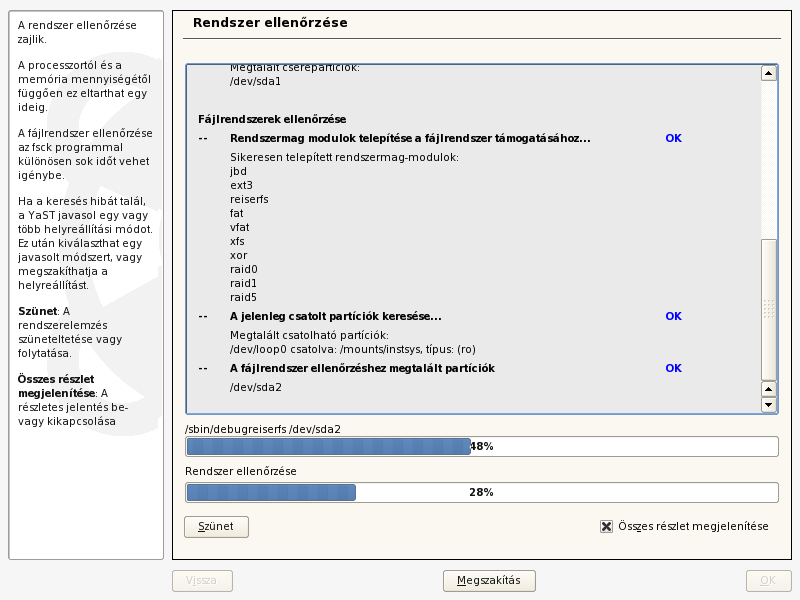The width and height of the screenshot is (800, 600).
Task: Click the Szünet button to pause checking
Action: tap(216, 526)
